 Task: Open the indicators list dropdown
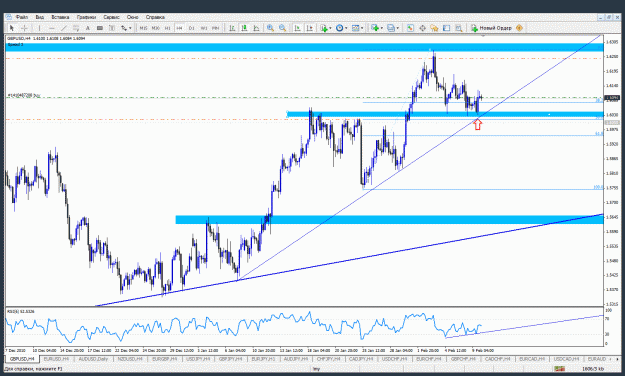(x=325, y=28)
